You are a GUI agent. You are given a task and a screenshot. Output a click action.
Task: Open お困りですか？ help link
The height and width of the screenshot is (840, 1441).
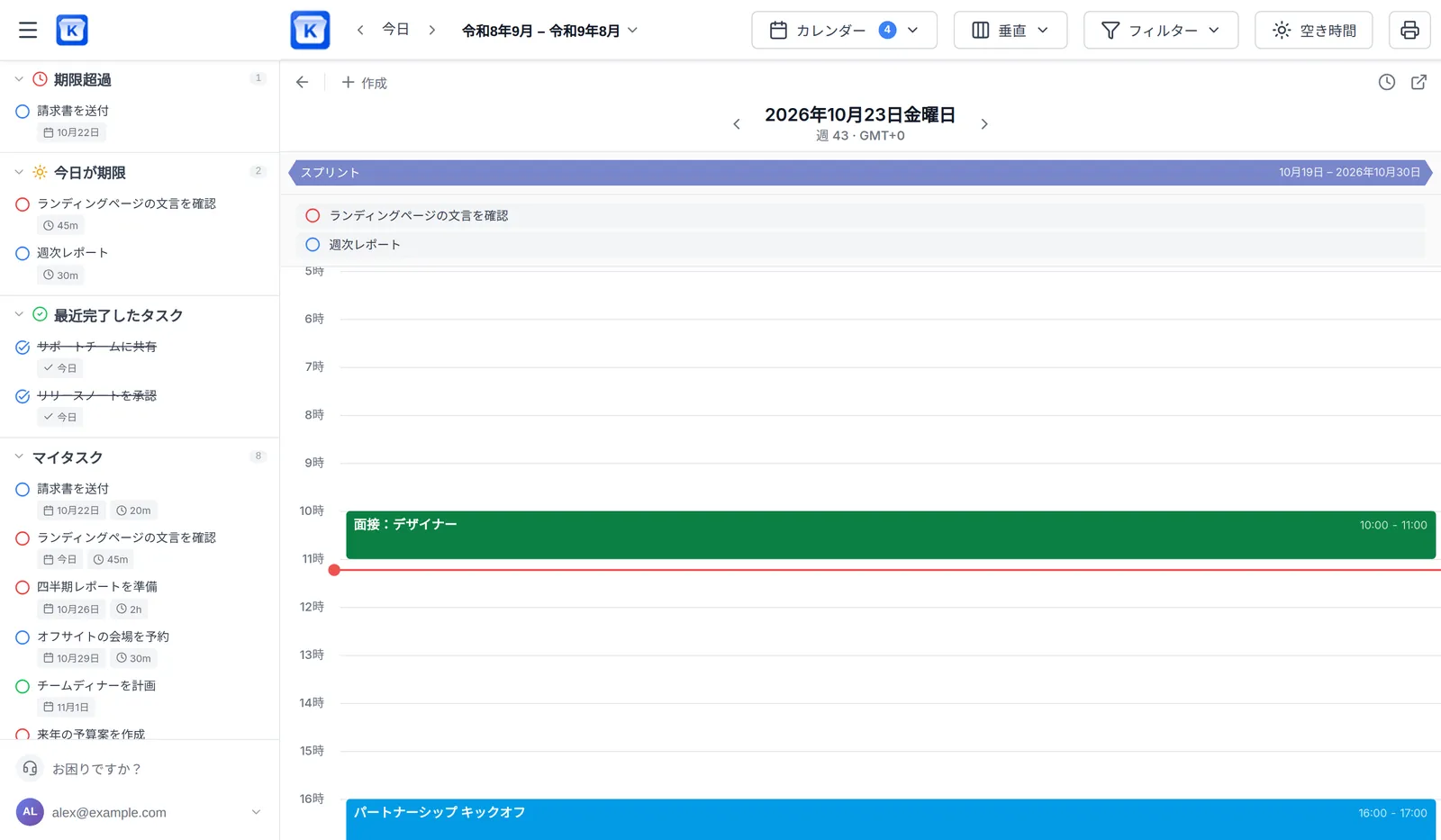tap(96, 769)
